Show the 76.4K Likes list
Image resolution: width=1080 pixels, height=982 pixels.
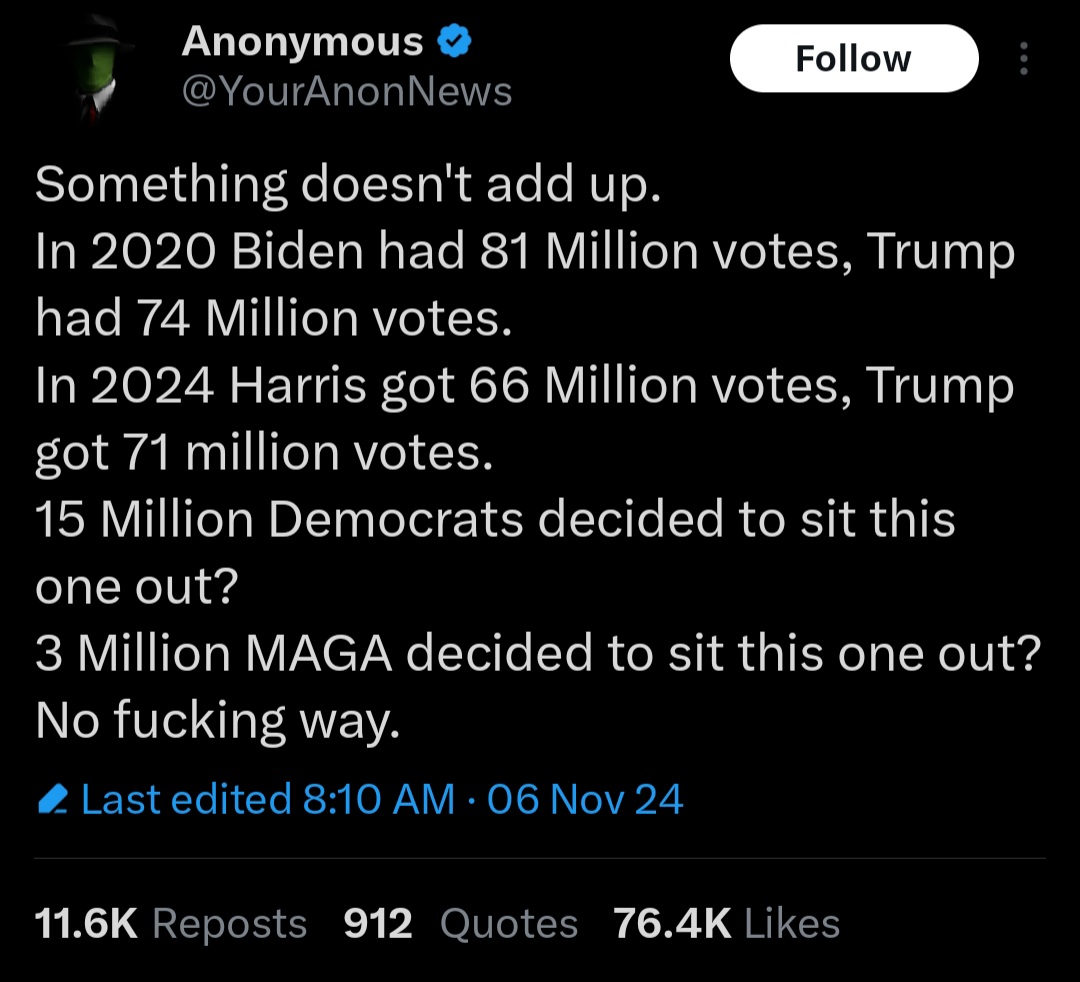pyautogui.click(x=726, y=923)
